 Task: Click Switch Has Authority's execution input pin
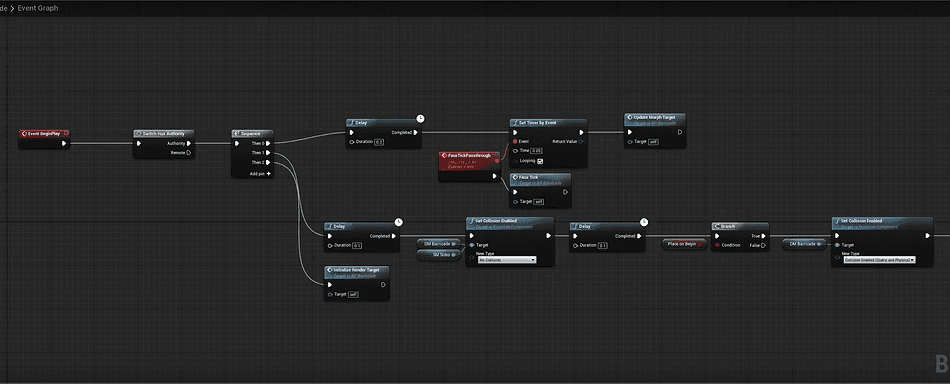point(139,144)
